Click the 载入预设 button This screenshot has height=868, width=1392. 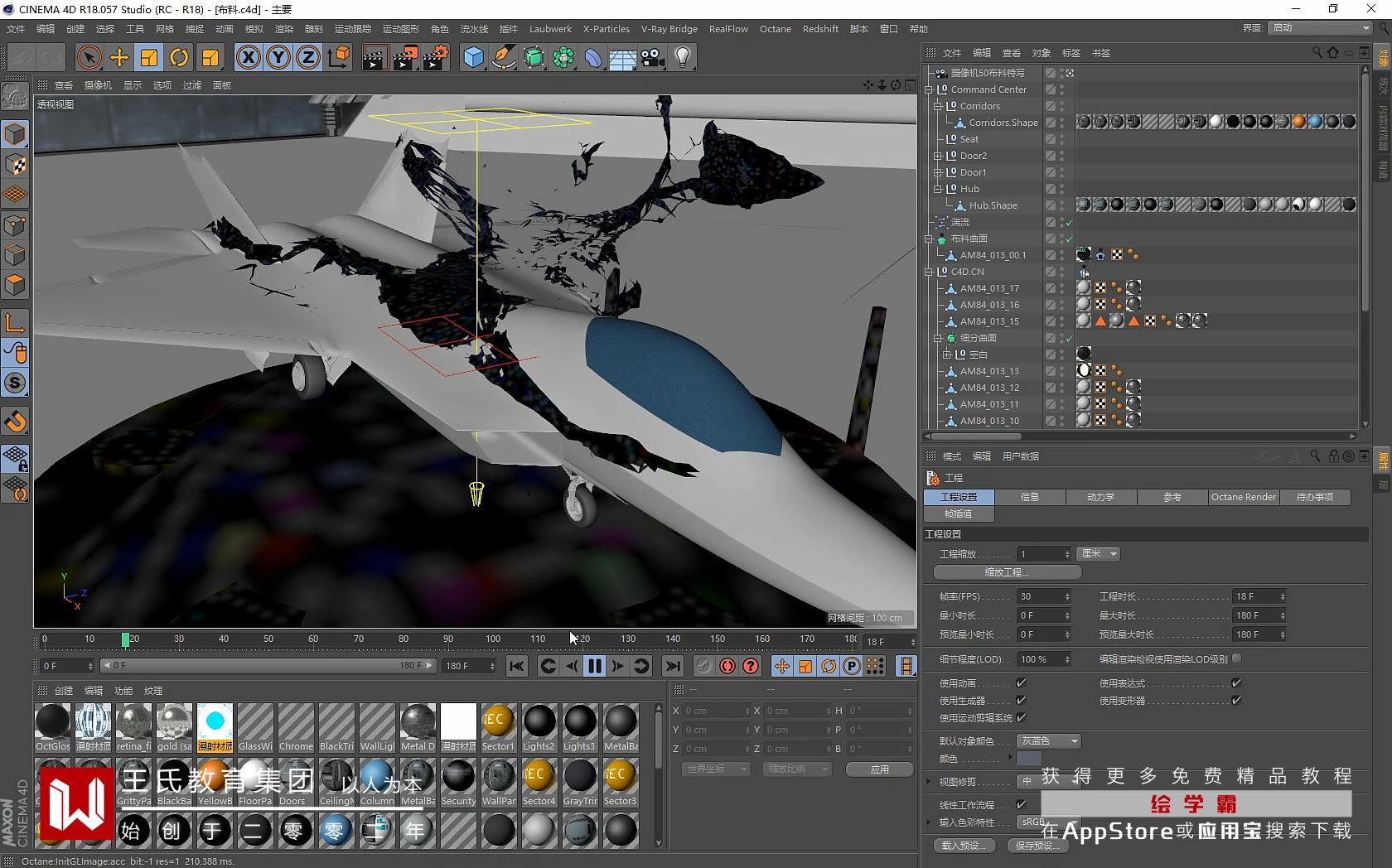pyautogui.click(x=964, y=846)
